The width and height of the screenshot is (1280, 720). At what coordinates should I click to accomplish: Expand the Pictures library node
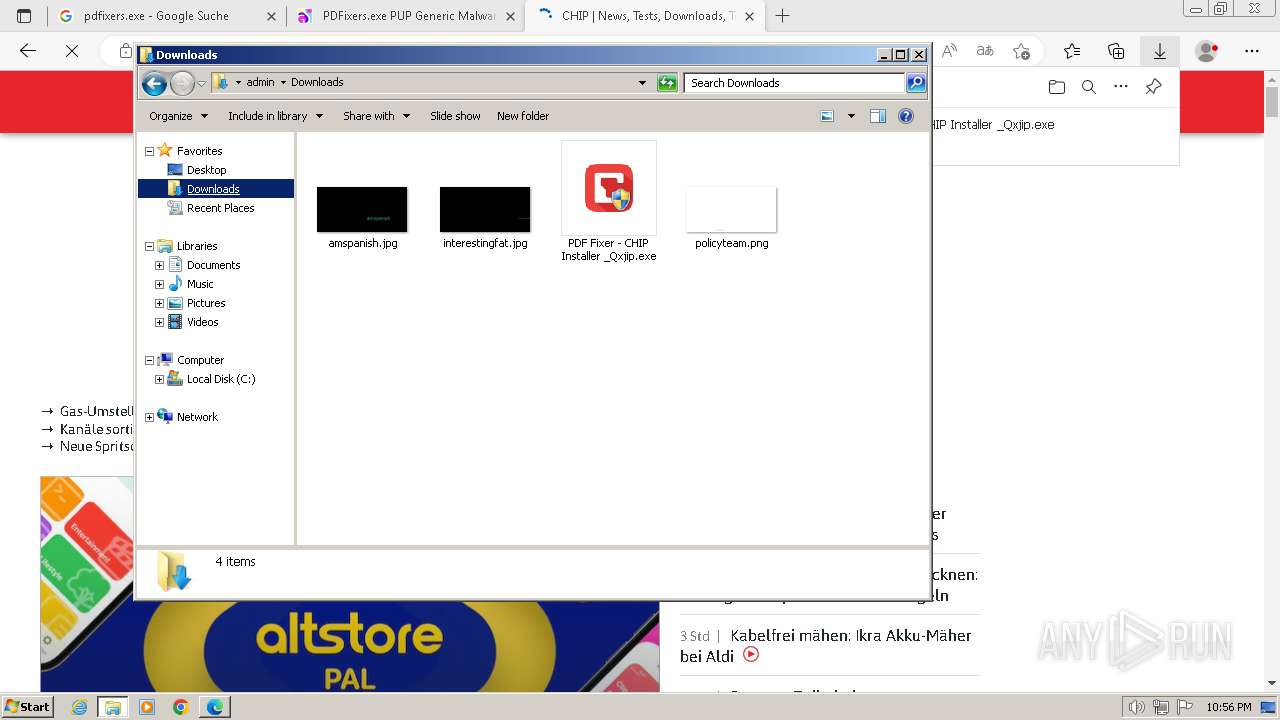(159, 303)
